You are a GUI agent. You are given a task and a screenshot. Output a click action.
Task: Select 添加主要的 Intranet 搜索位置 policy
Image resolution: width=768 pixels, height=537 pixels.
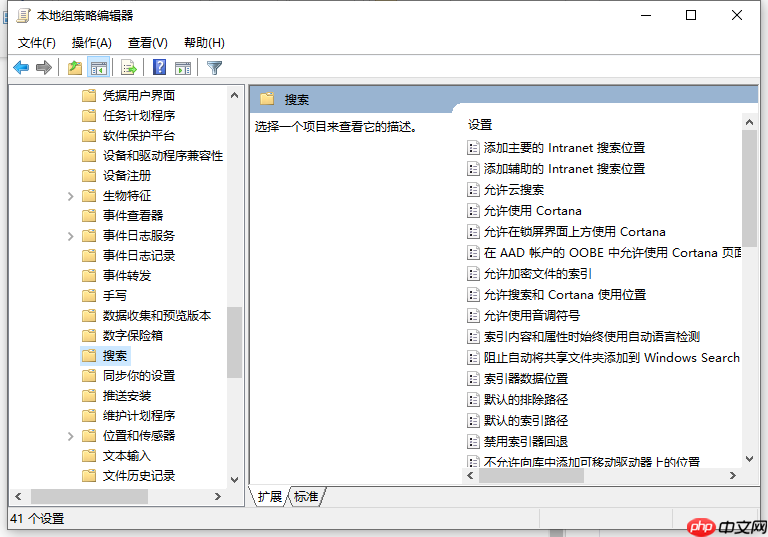coord(564,147)
